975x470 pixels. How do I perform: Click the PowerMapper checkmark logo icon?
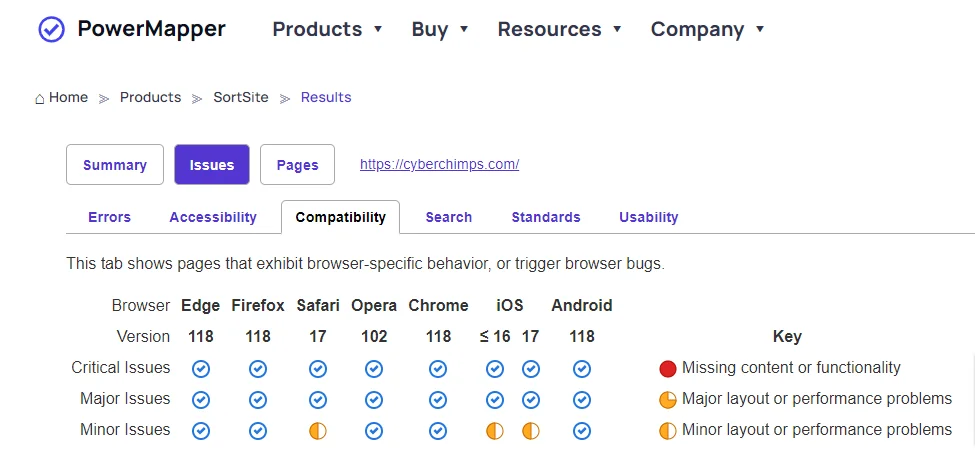52,29
